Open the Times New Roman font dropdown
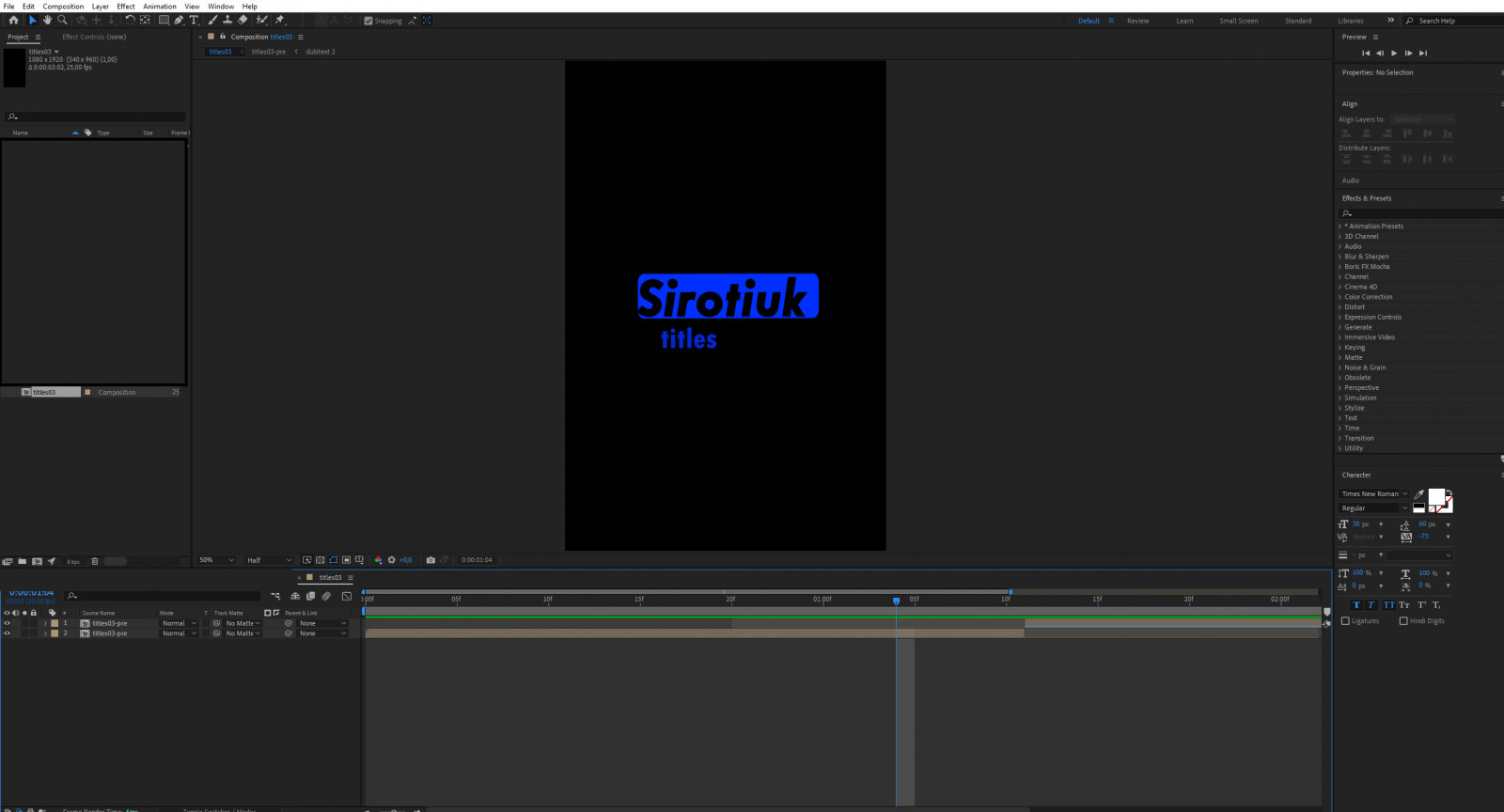 click(x=1374, y=493)
